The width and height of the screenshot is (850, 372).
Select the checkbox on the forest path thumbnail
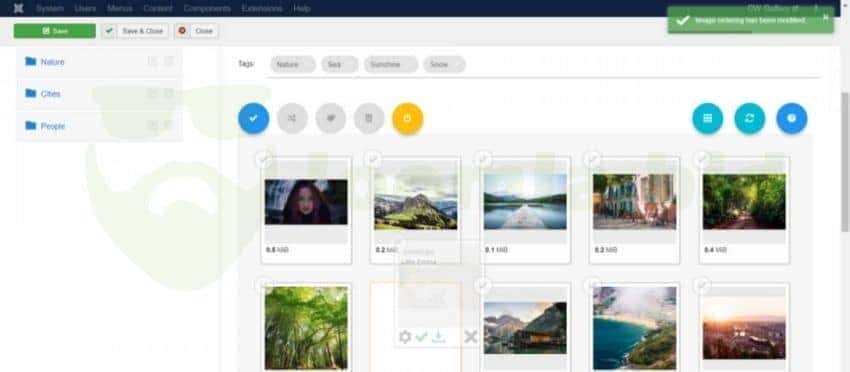(x=702, y=159)
